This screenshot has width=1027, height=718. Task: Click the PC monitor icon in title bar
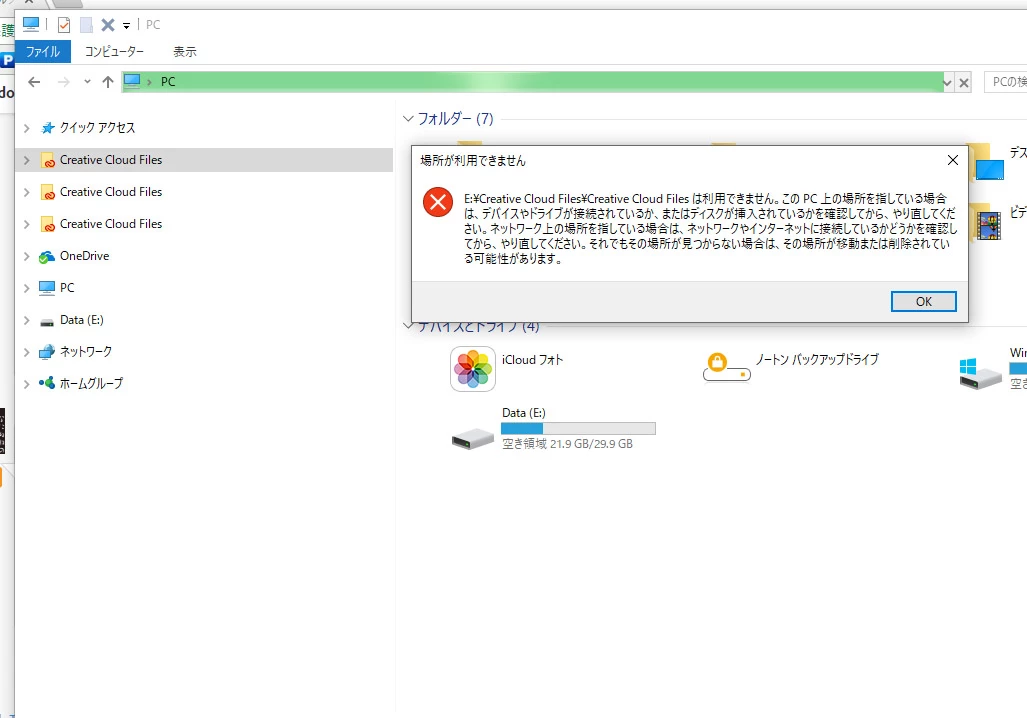click(x=31, y=24)
